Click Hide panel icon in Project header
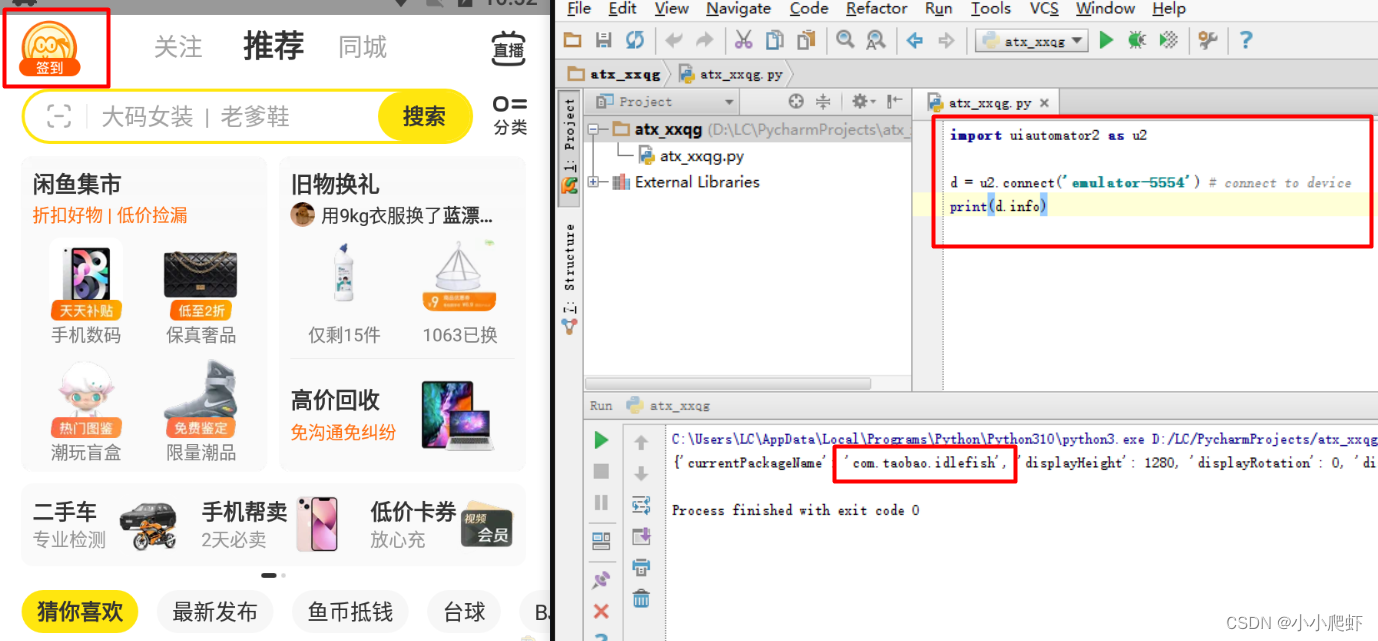This screenshot has width=1378, height=641. coord(895,101)
